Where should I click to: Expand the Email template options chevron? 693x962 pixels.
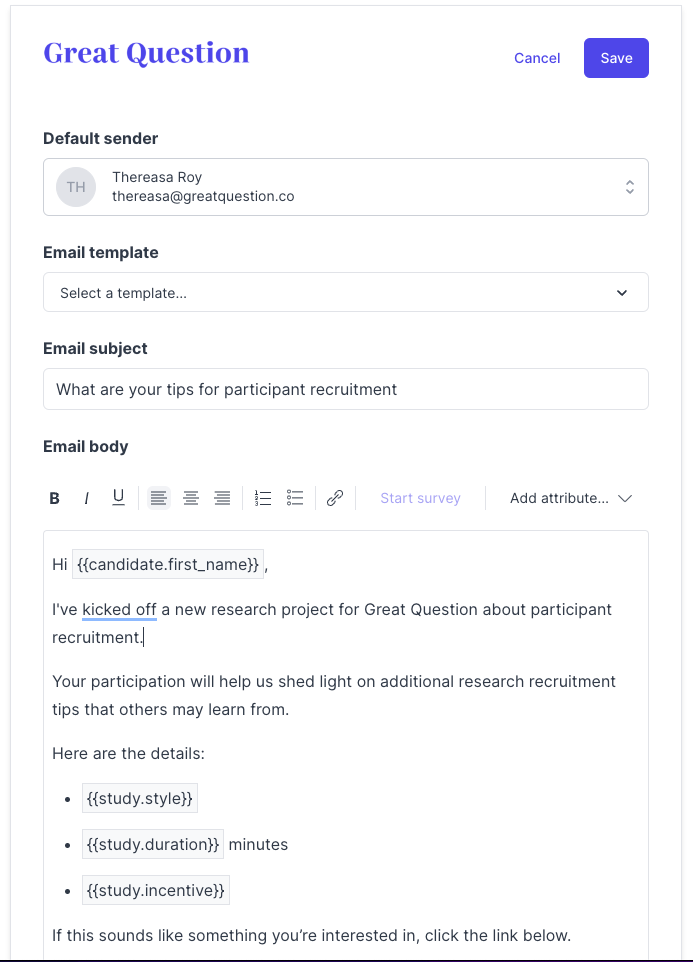(x=622, y=292)
